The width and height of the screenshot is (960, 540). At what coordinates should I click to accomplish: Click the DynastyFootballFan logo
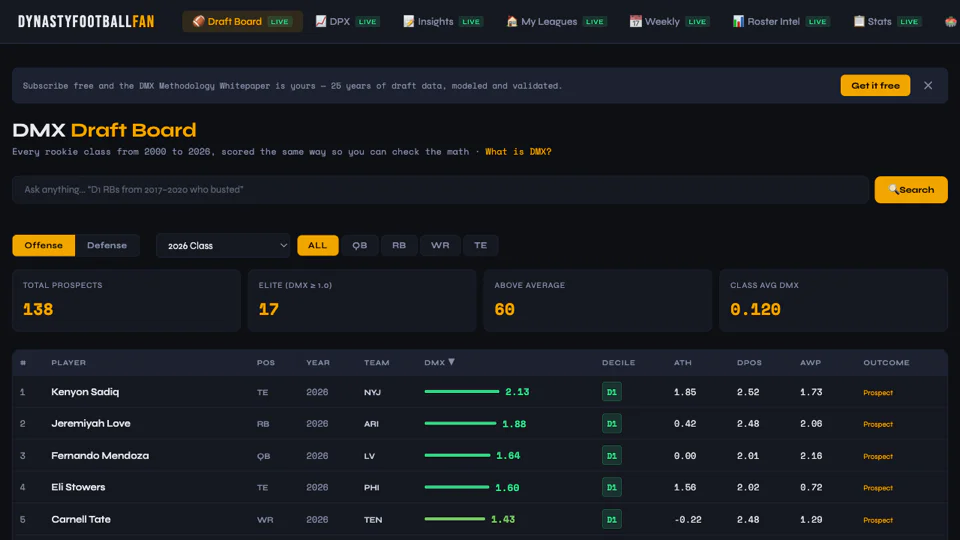[86, 21]
